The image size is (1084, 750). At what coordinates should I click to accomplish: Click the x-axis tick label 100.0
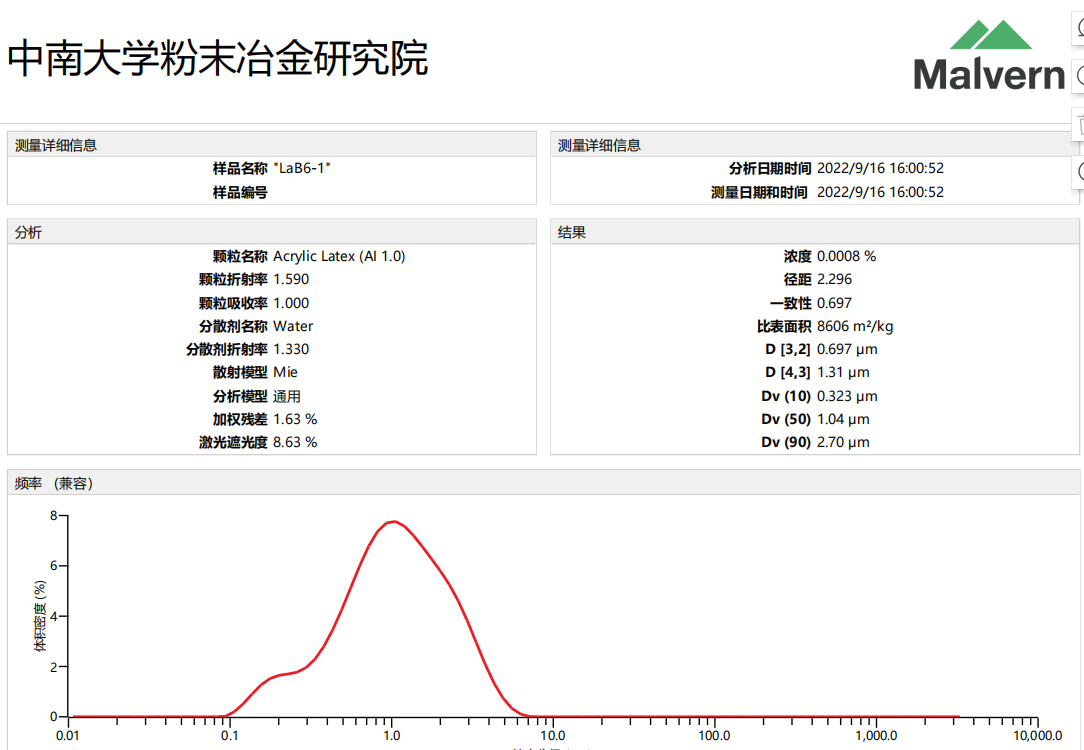(715, 735)
